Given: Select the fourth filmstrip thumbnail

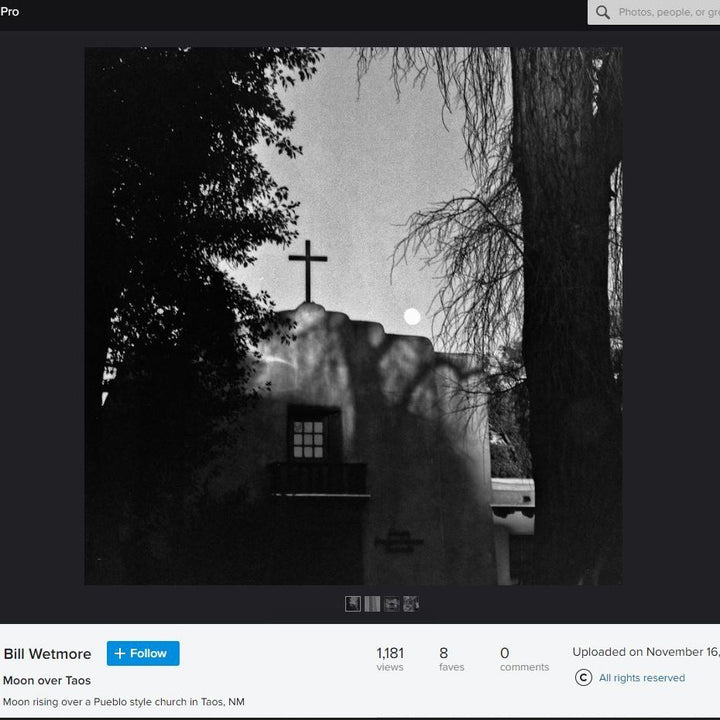Looking at the screenshot, I should [410, 604].
